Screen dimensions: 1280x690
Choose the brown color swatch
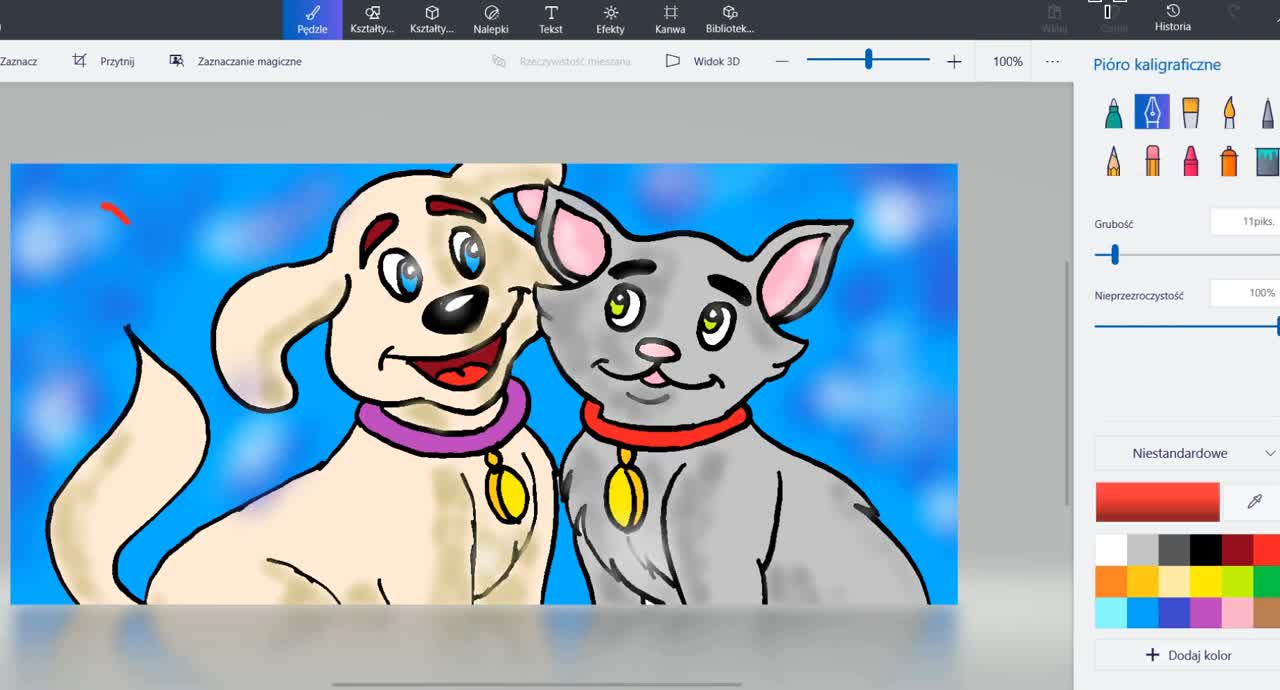click(1267, 613)
